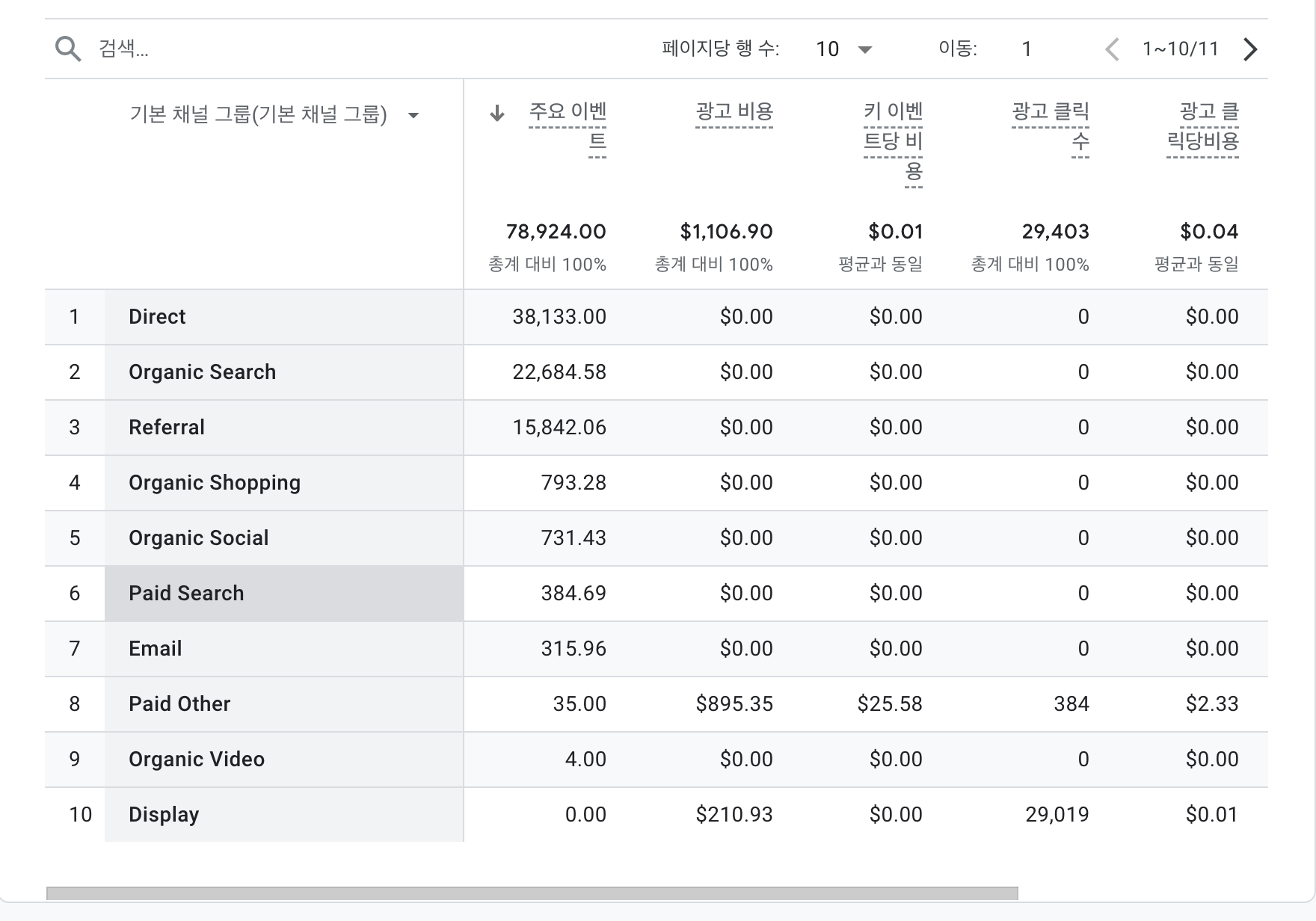The width and height of the screenshot is (1316, 921).
Task: Click the 이동 page number field
Action: point(1027,49)
